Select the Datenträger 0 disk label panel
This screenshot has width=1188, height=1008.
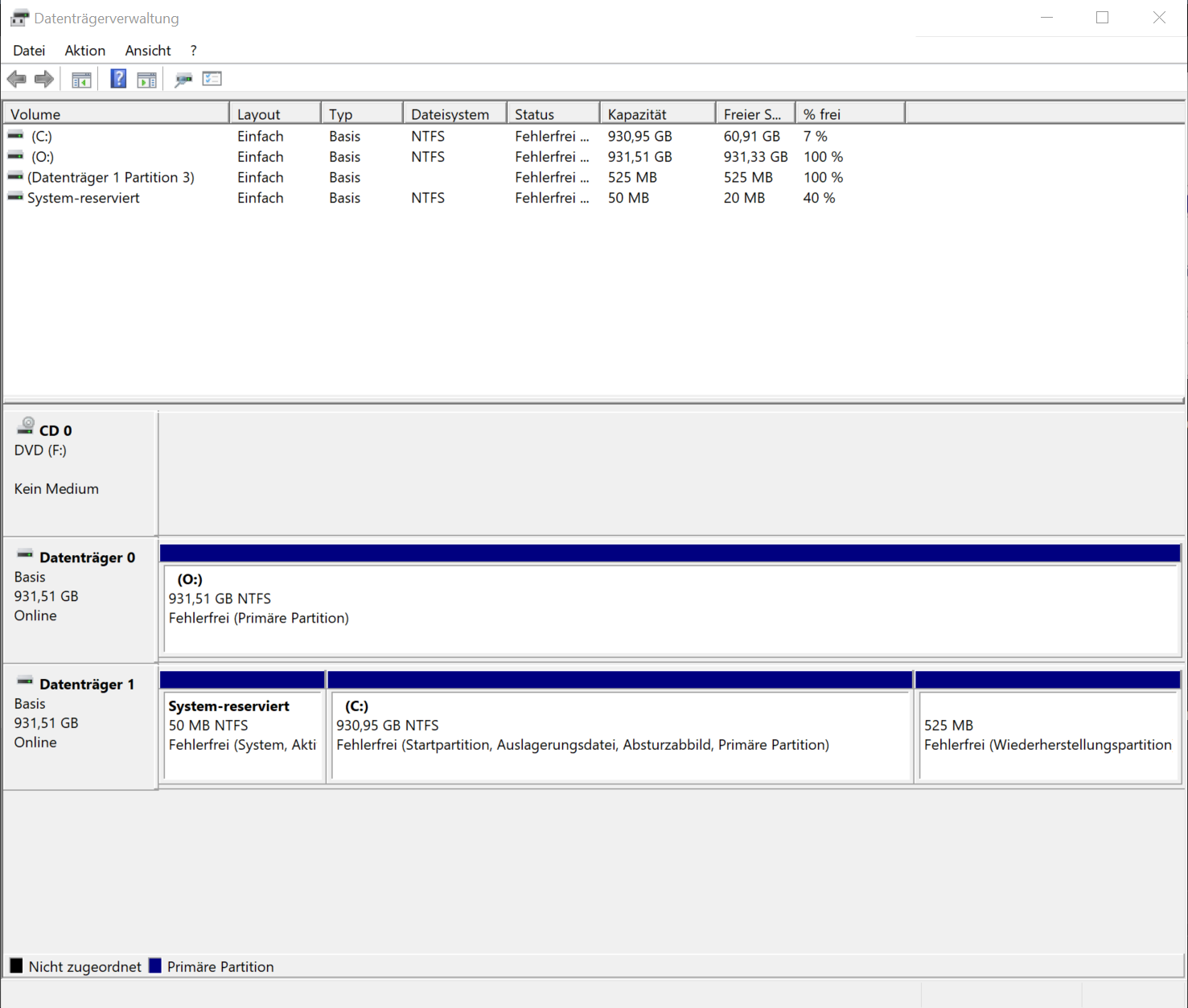tap(80, 599)
